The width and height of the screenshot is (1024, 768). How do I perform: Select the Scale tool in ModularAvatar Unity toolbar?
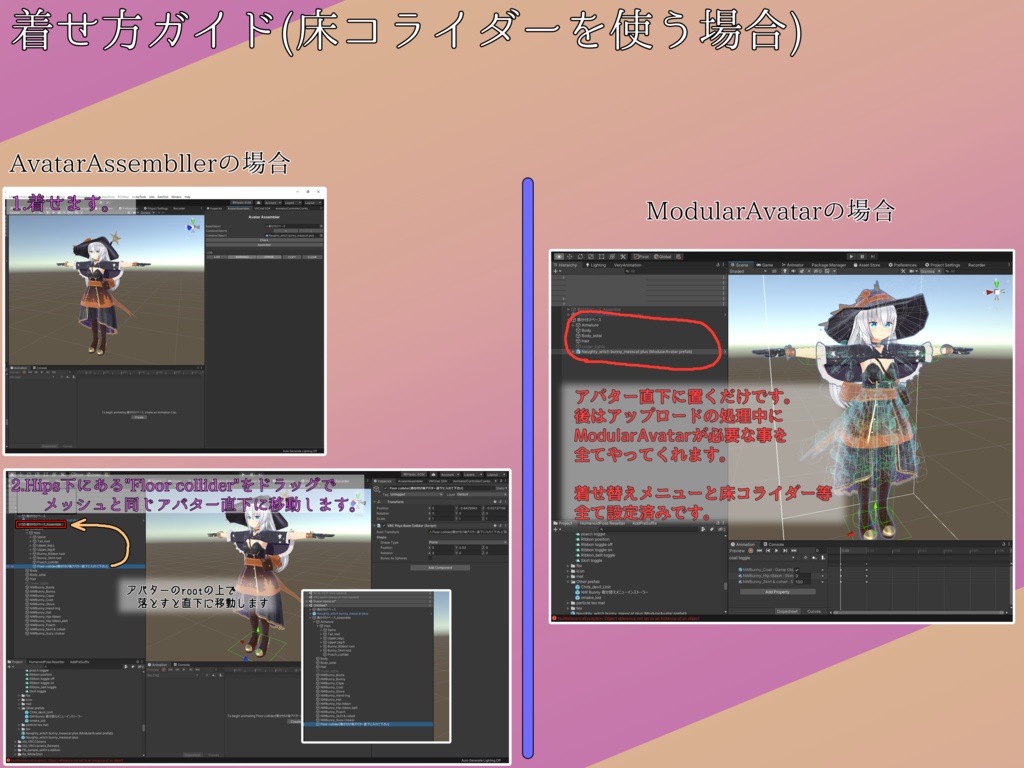tap(590, 257)
